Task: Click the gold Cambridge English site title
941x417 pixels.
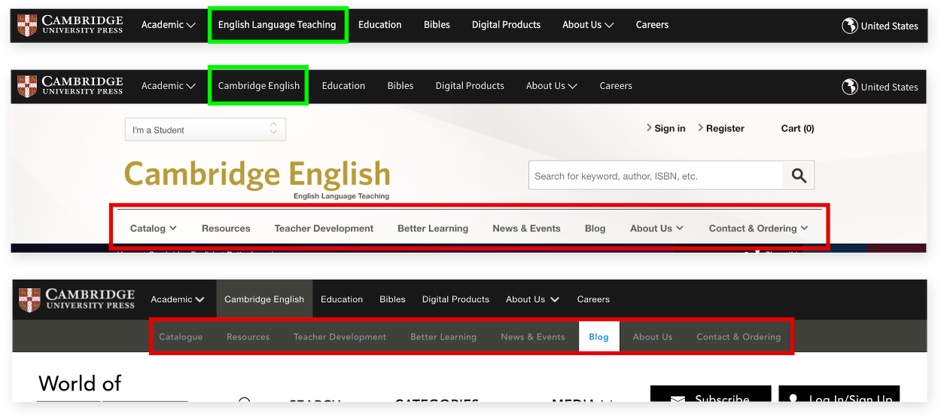Action: (257, 174)
